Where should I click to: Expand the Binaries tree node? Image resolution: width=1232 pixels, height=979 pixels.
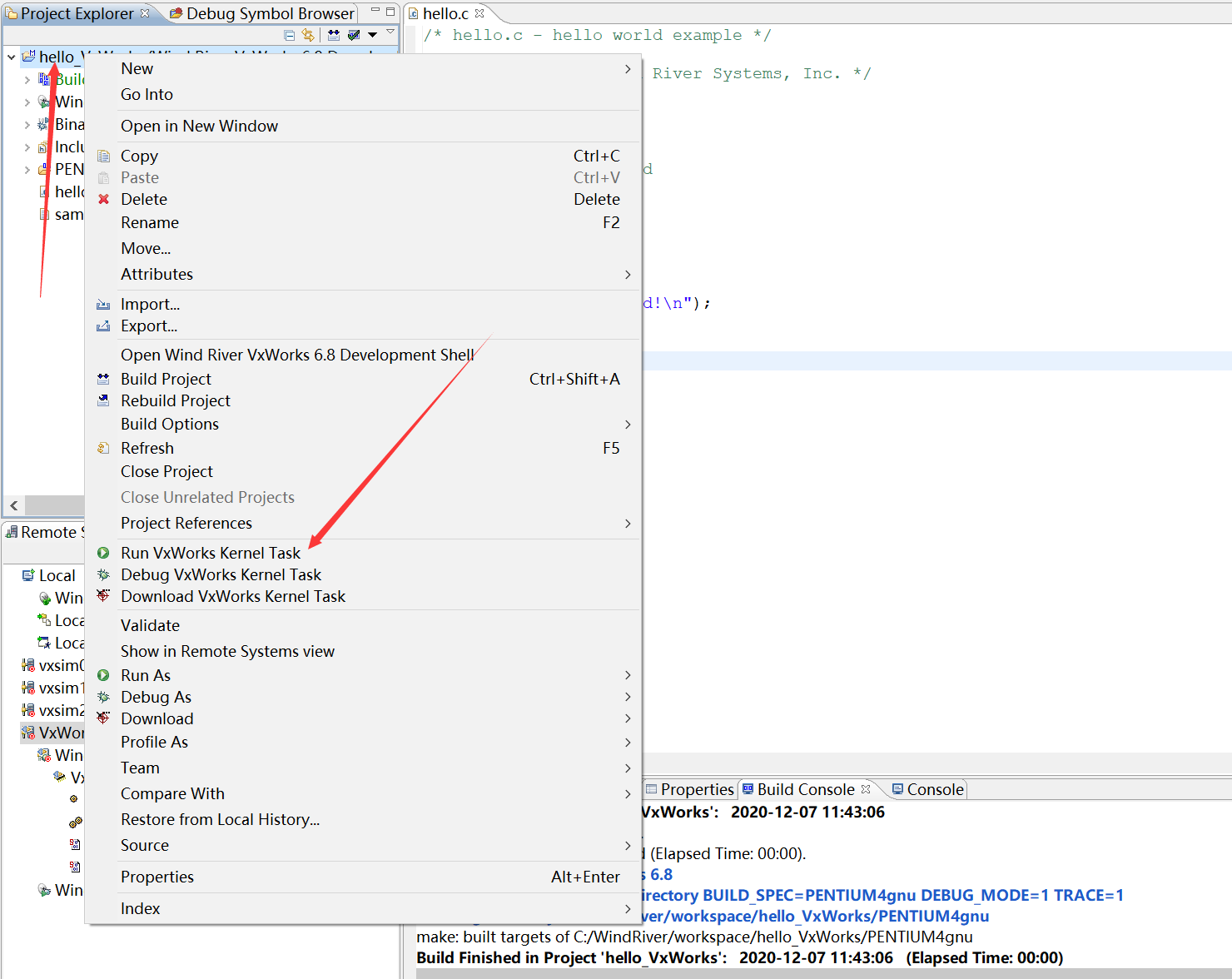click(27, 124)
